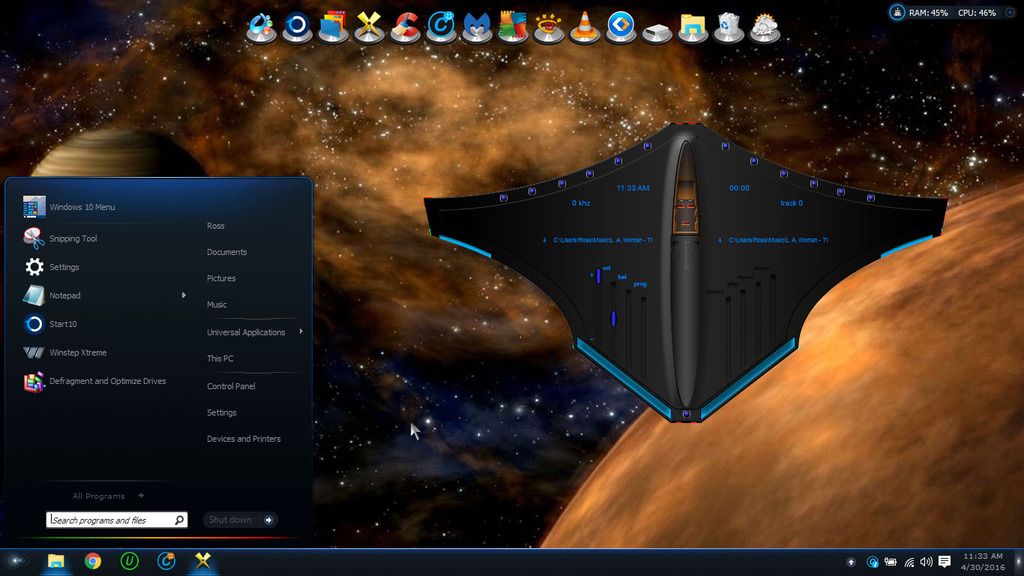Screen dimensions: 1024x576
Task: Open AVG antivirus from the top dock
Action: (x=513, y=27)
